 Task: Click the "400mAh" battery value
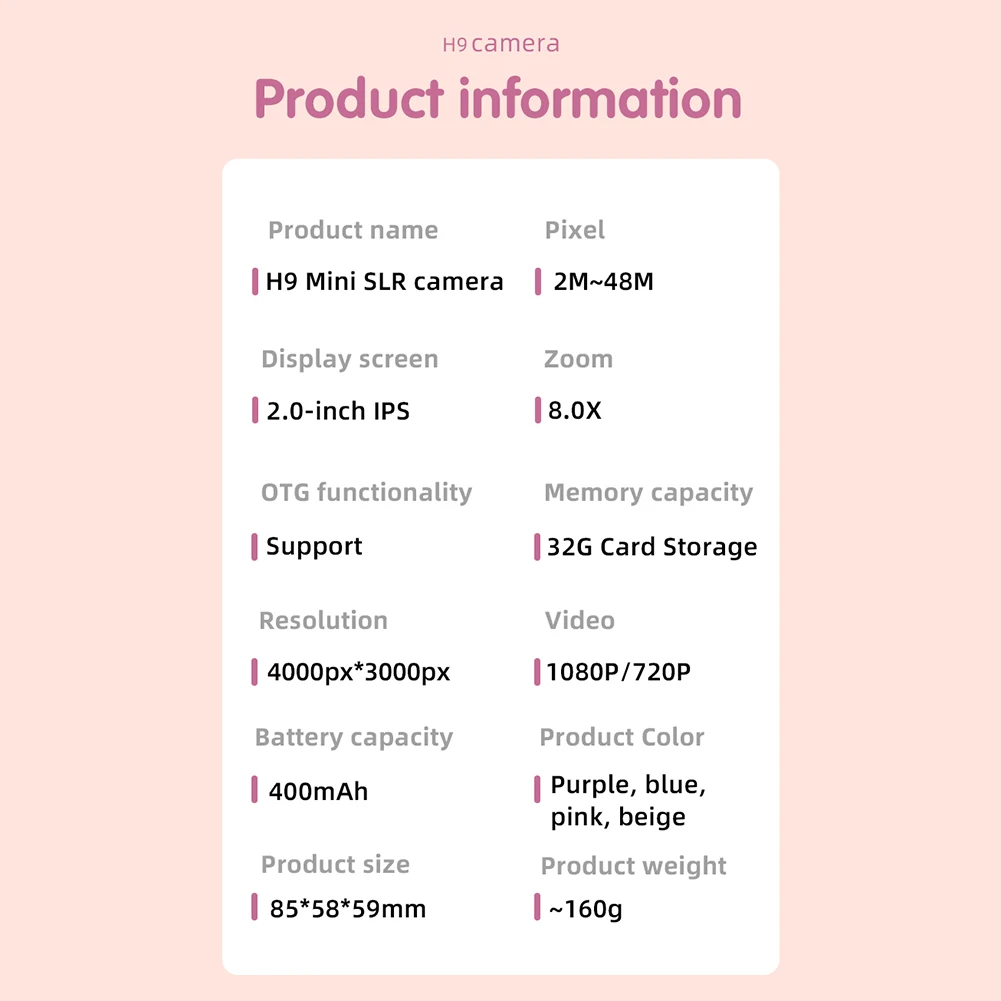point(318,792)
